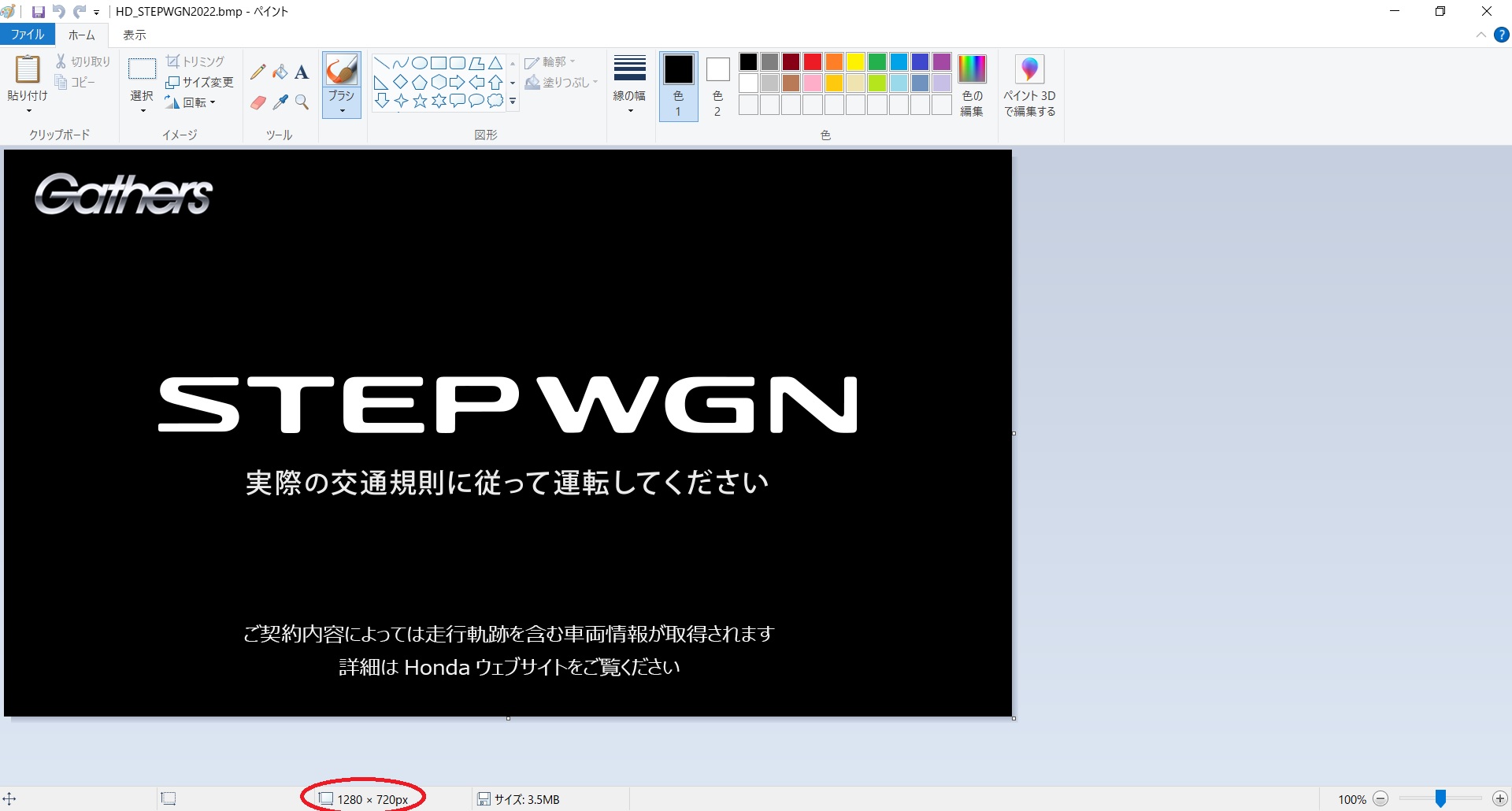Select the Eraser tool
This screenshot has width=1512, height=811.
pyautogui.click(x=258, y=102)
